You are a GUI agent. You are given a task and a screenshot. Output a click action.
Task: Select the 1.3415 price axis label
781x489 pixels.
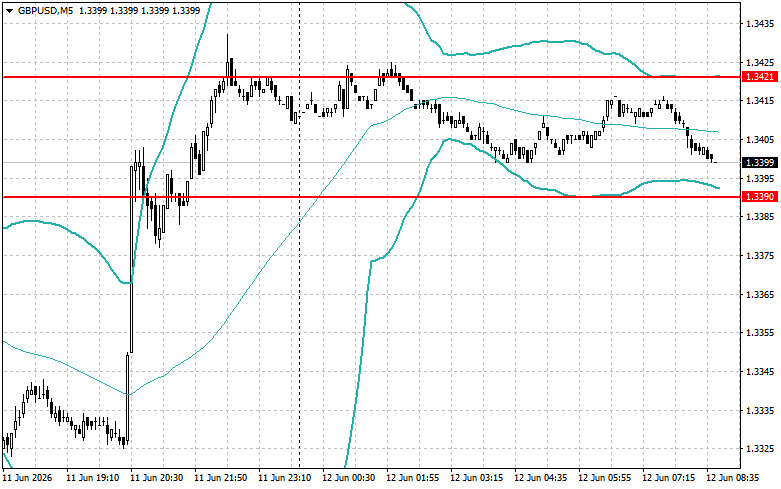(760, 101)
